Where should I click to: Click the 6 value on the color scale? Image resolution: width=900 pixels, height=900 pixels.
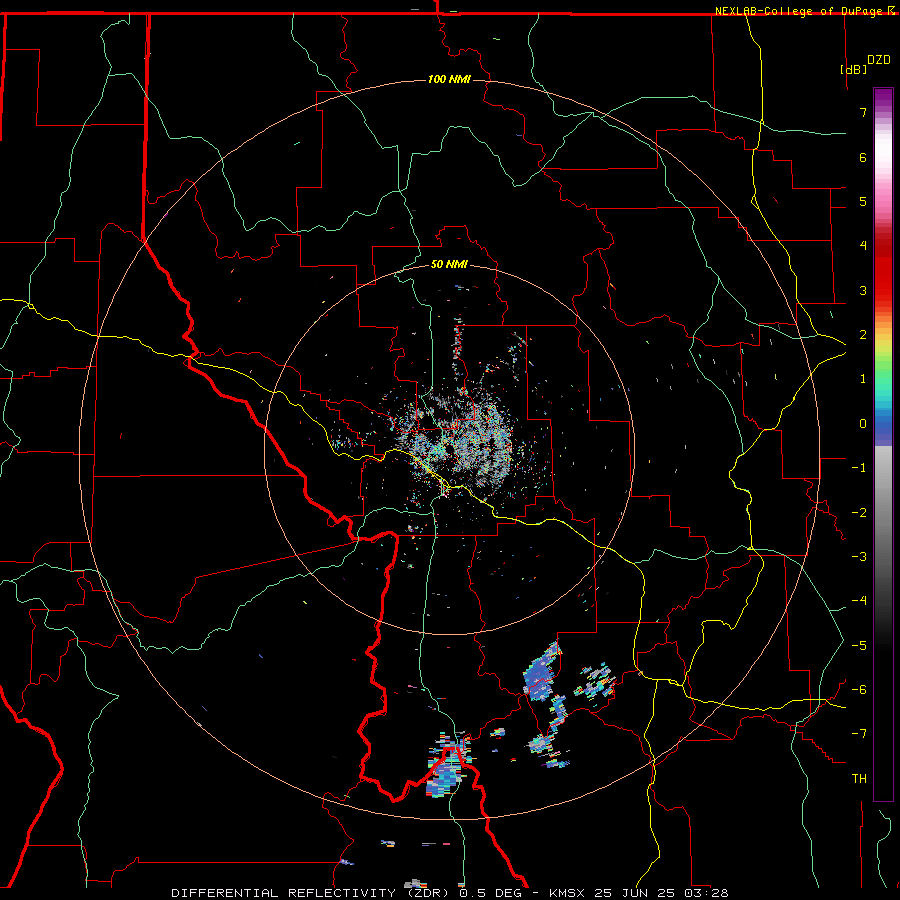(863, 157)
